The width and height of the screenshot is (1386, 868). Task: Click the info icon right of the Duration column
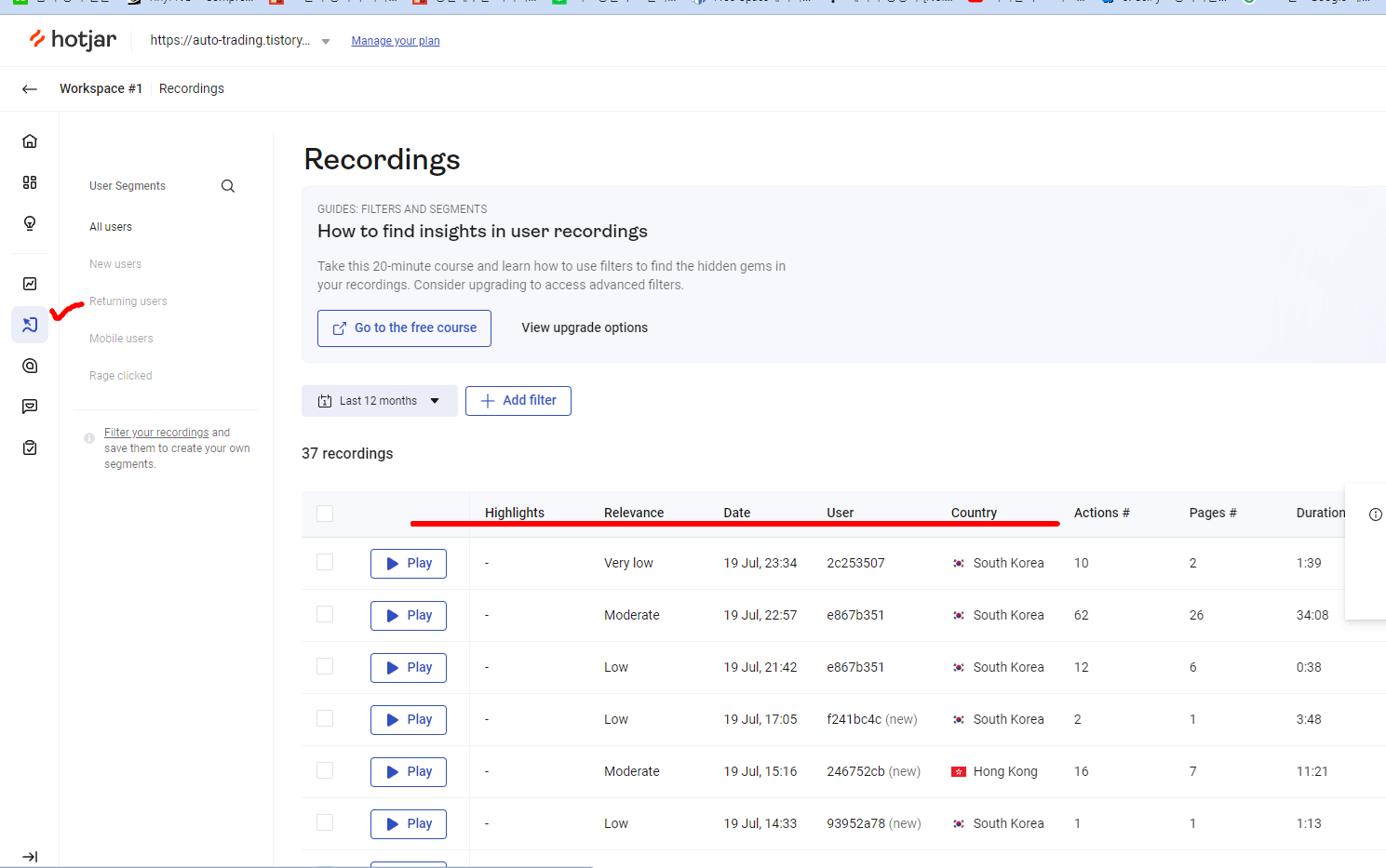click(1376, 514)
